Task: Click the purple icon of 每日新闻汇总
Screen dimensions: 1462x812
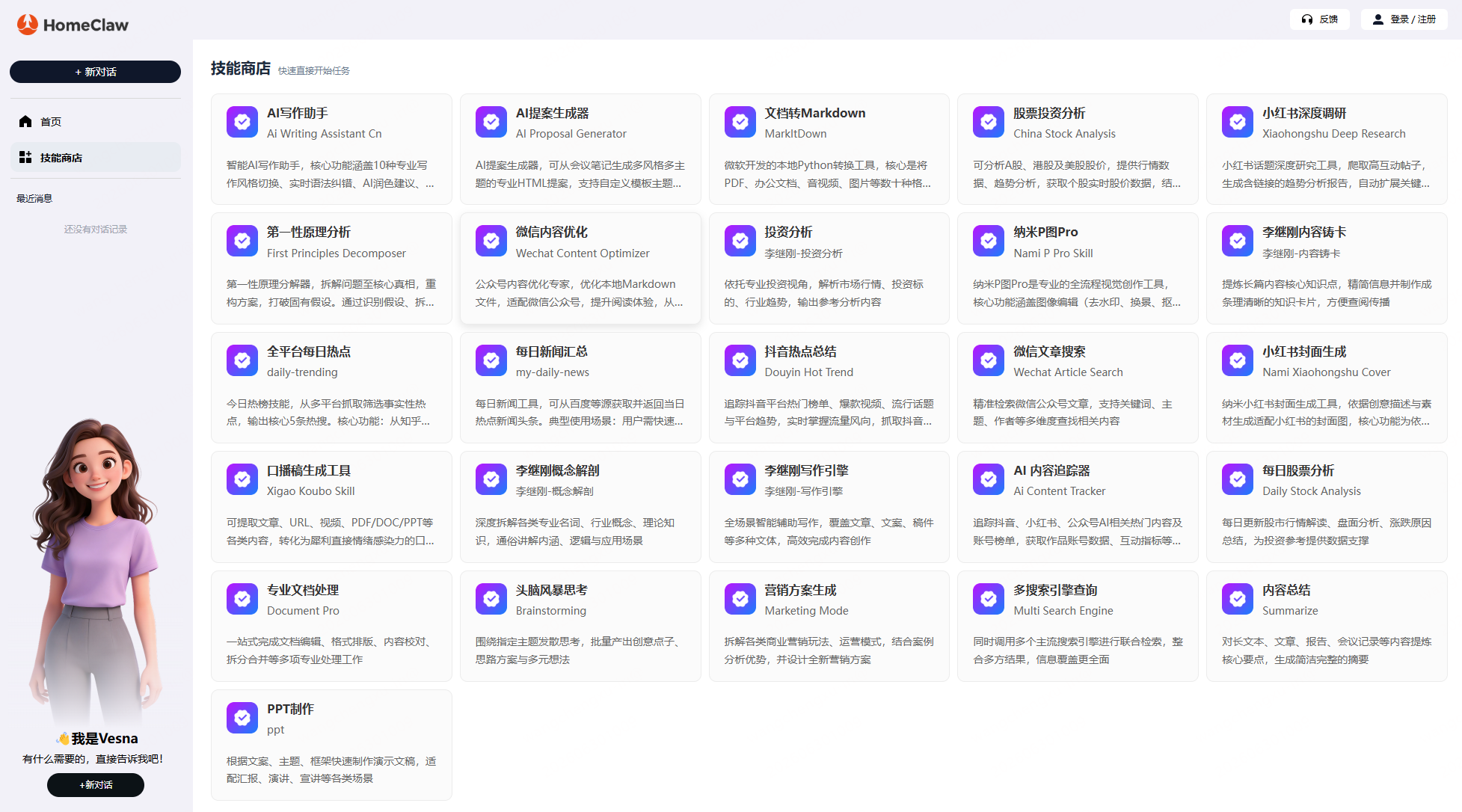Action: point(491,360)
